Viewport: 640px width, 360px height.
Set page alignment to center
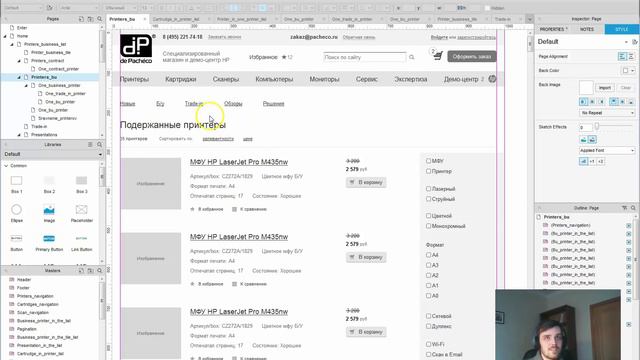(631, 56)
